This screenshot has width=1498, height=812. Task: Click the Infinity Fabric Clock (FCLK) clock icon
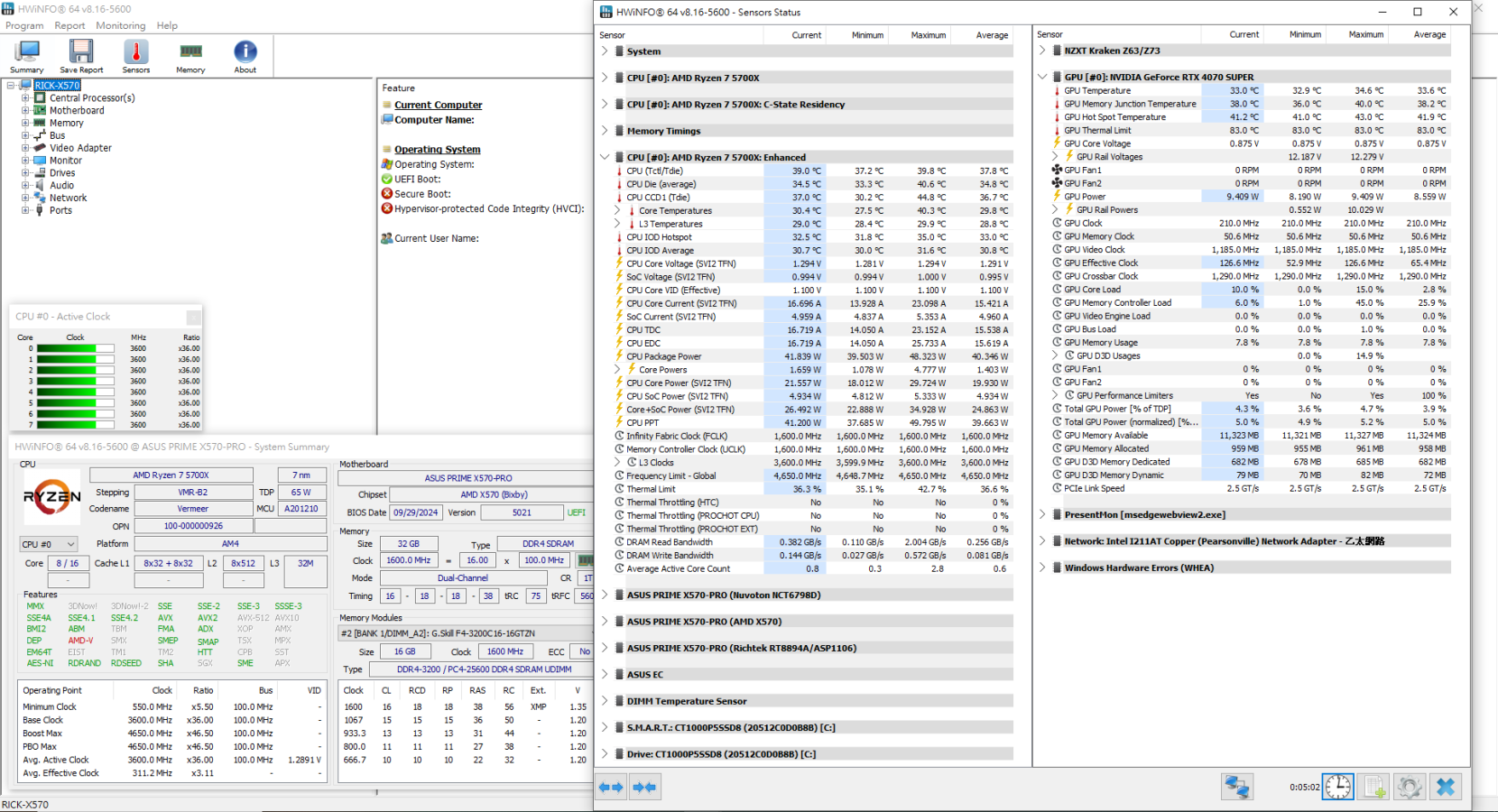pos(619,436)
